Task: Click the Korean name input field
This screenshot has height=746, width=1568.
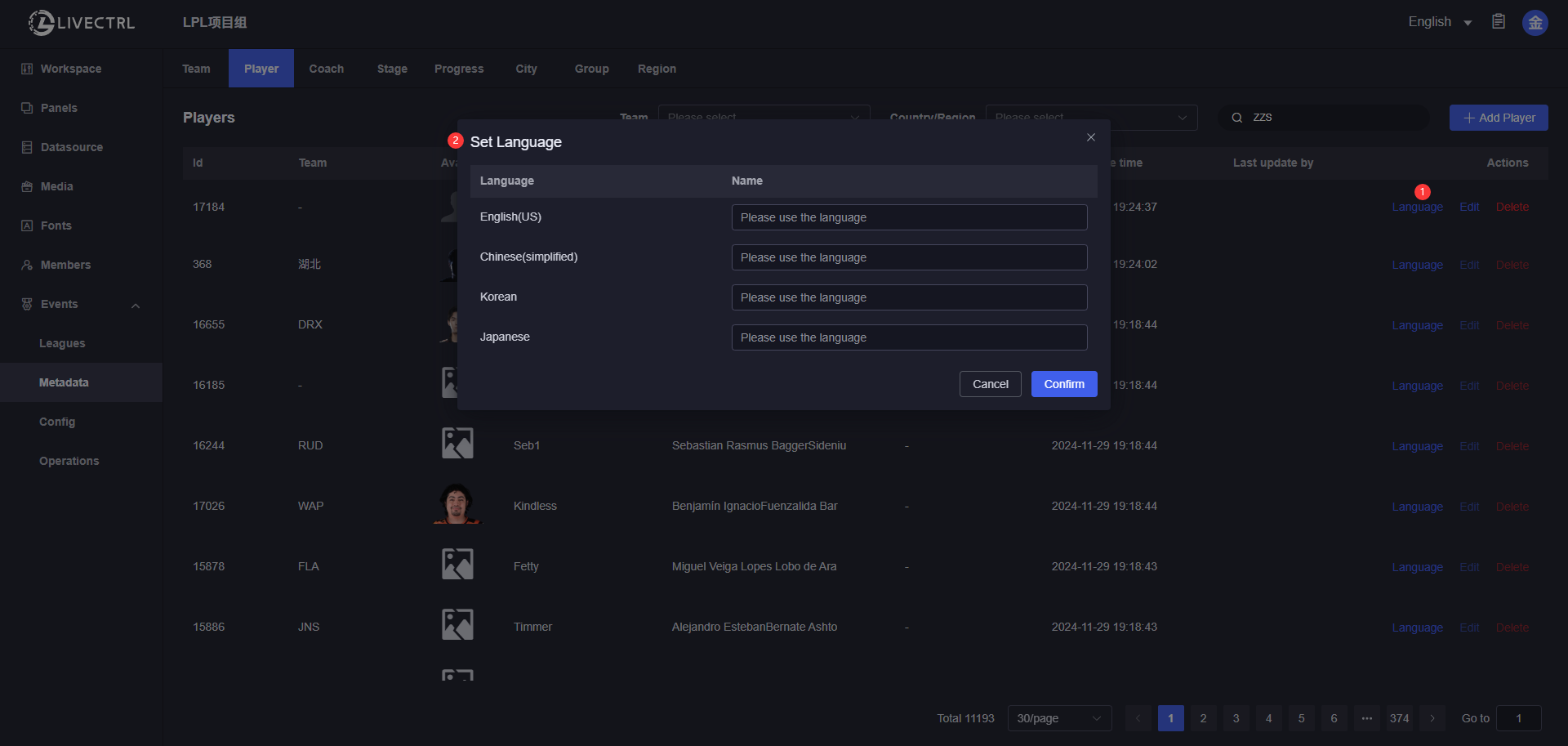Action: 909,297
